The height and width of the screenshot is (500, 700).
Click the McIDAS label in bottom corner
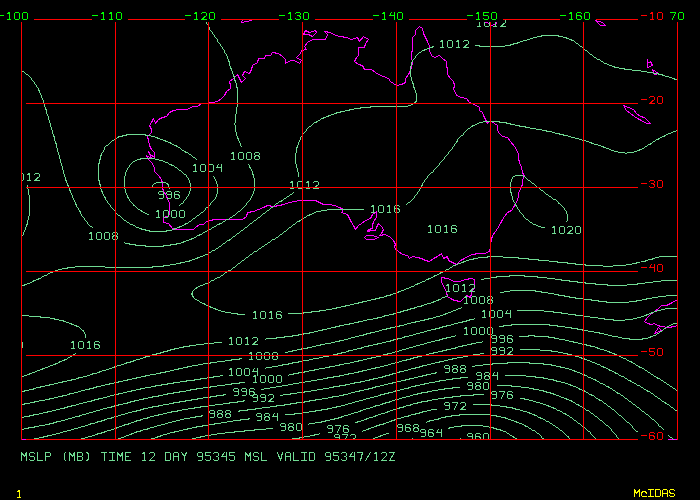click(x=653, y=493)
